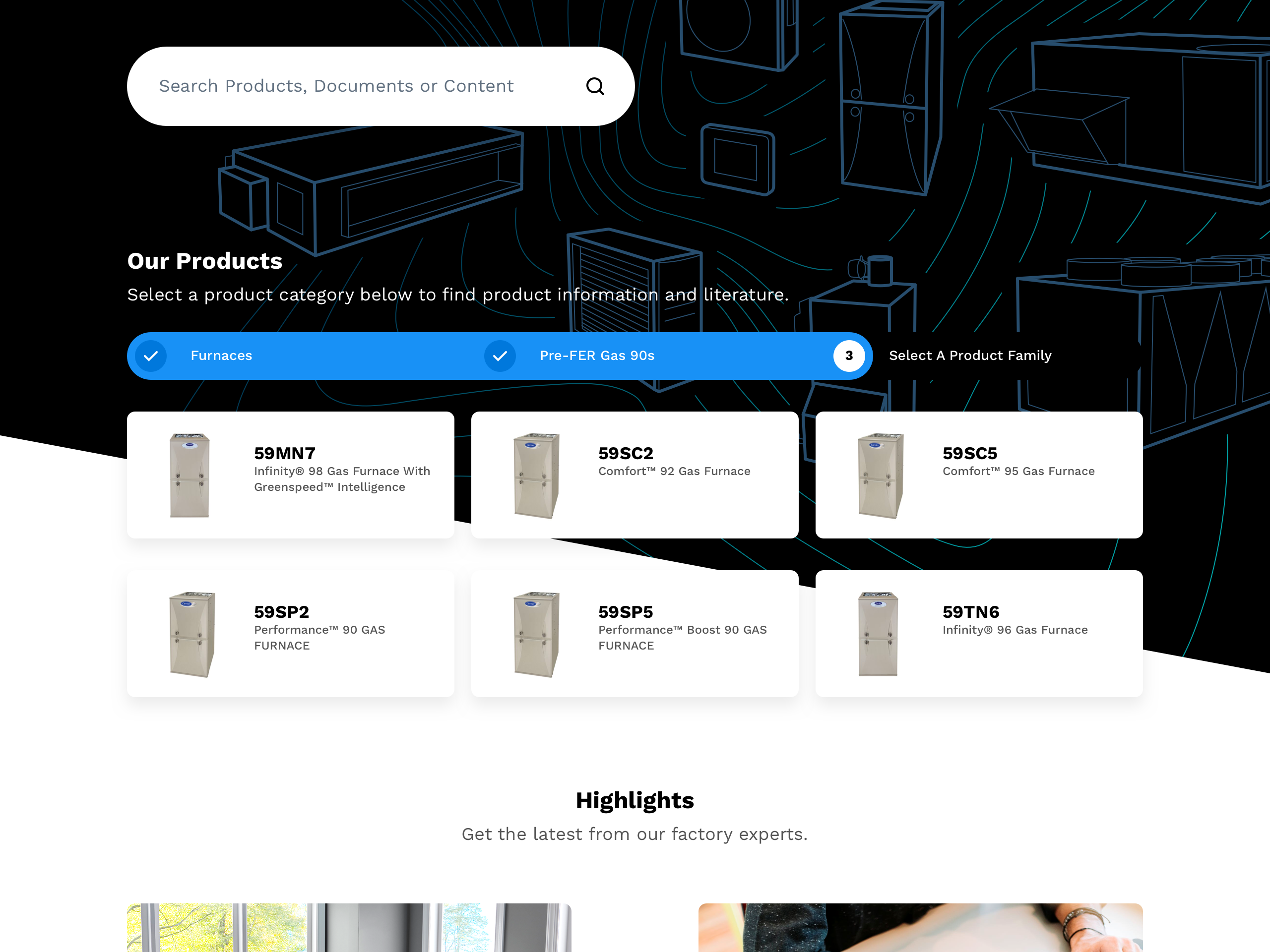
Task: Click the checkmark icon beside Furnaces
Action: click(151, 356)
